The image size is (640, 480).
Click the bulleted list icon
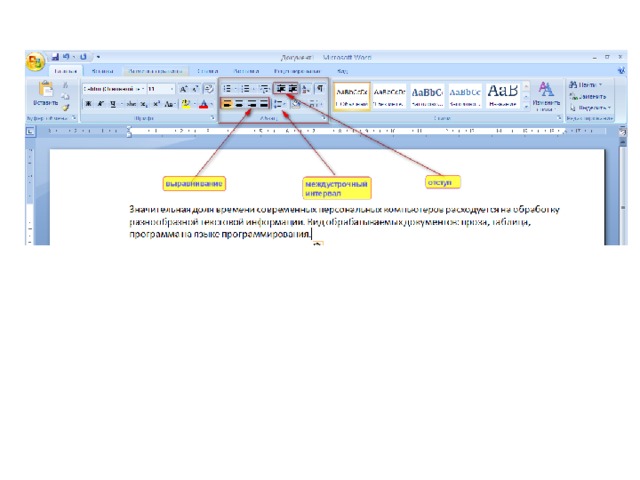[x=228, y=88]
